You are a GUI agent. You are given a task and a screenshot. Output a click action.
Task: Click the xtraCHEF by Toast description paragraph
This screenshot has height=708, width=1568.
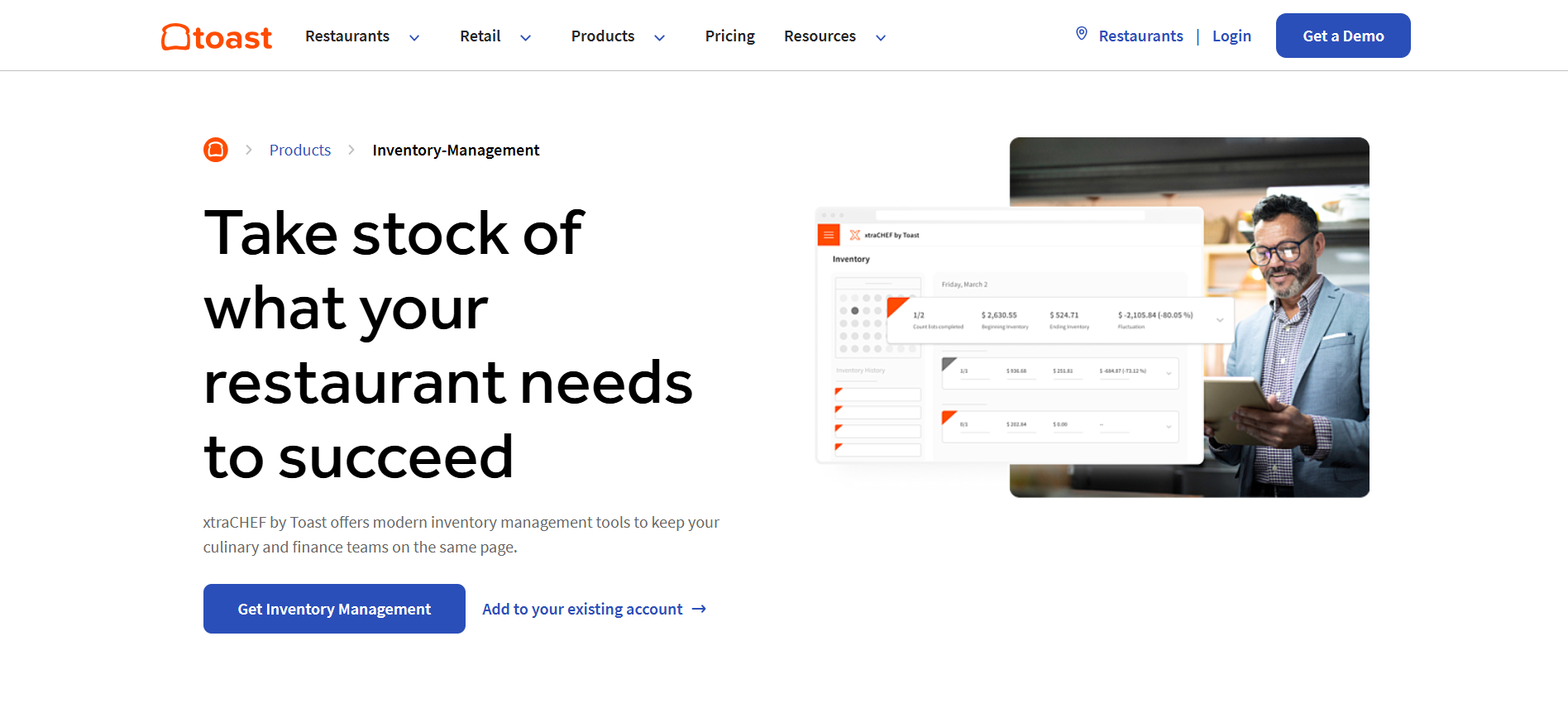[x=461, y=534]
